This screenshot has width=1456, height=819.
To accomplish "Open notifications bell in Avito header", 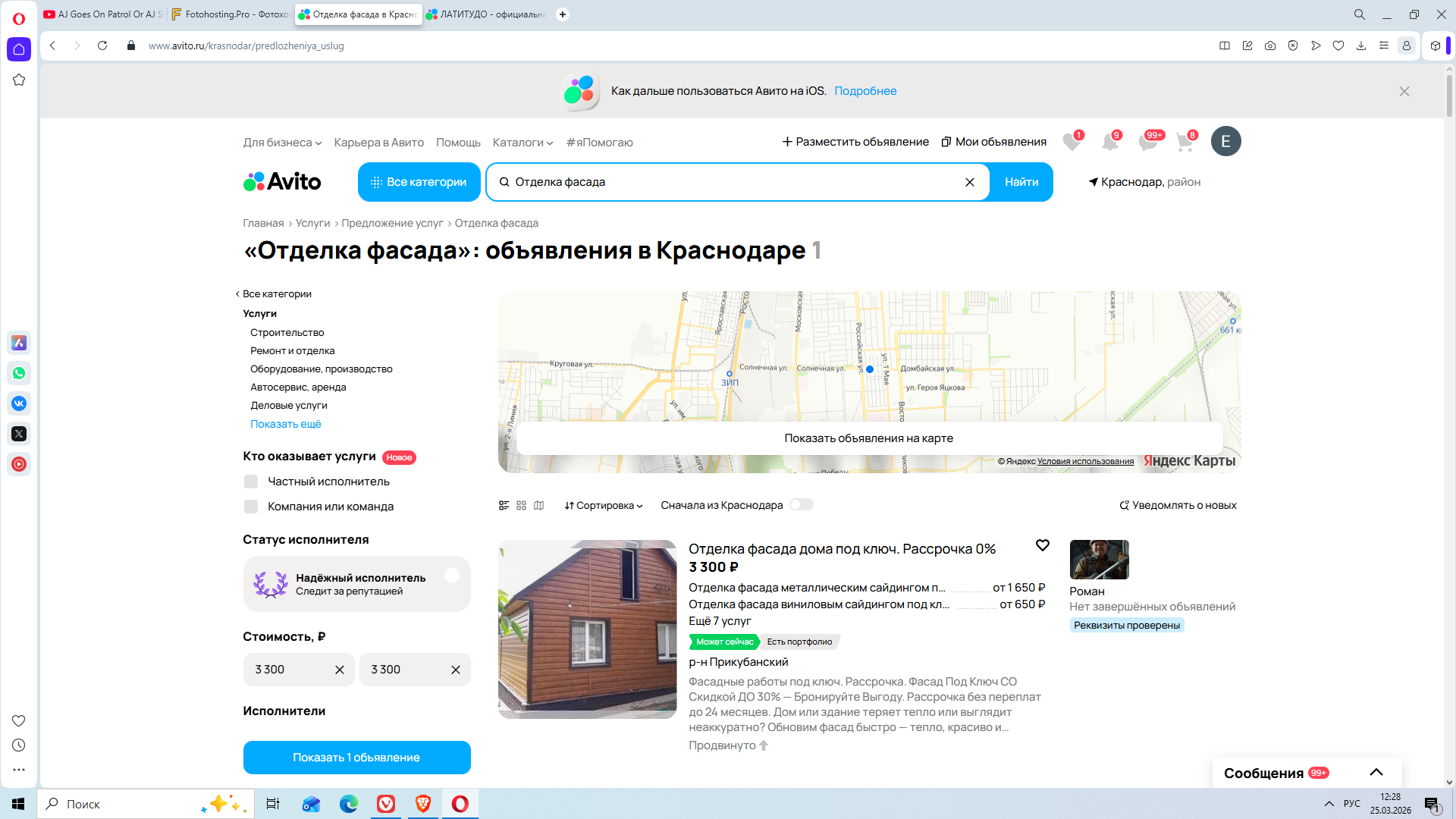I will [x=1109, y=142].
